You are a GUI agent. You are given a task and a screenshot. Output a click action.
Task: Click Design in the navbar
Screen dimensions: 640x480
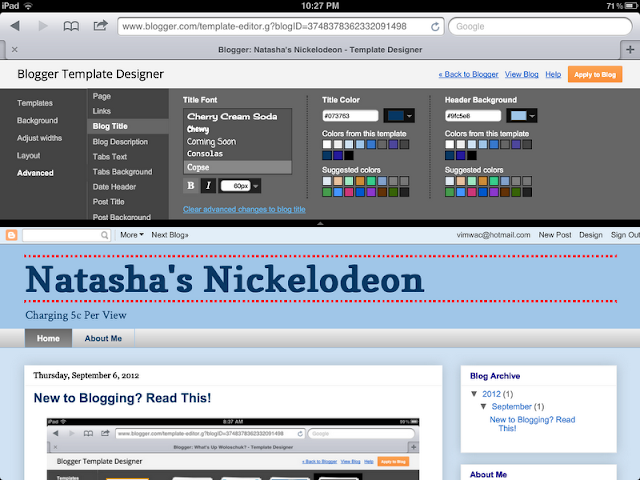pos(591,235)
